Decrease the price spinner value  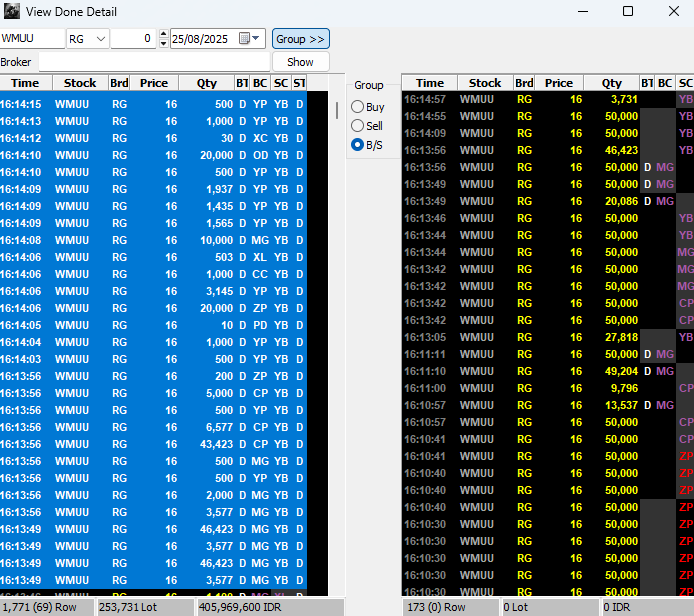(x=164, y=43)
